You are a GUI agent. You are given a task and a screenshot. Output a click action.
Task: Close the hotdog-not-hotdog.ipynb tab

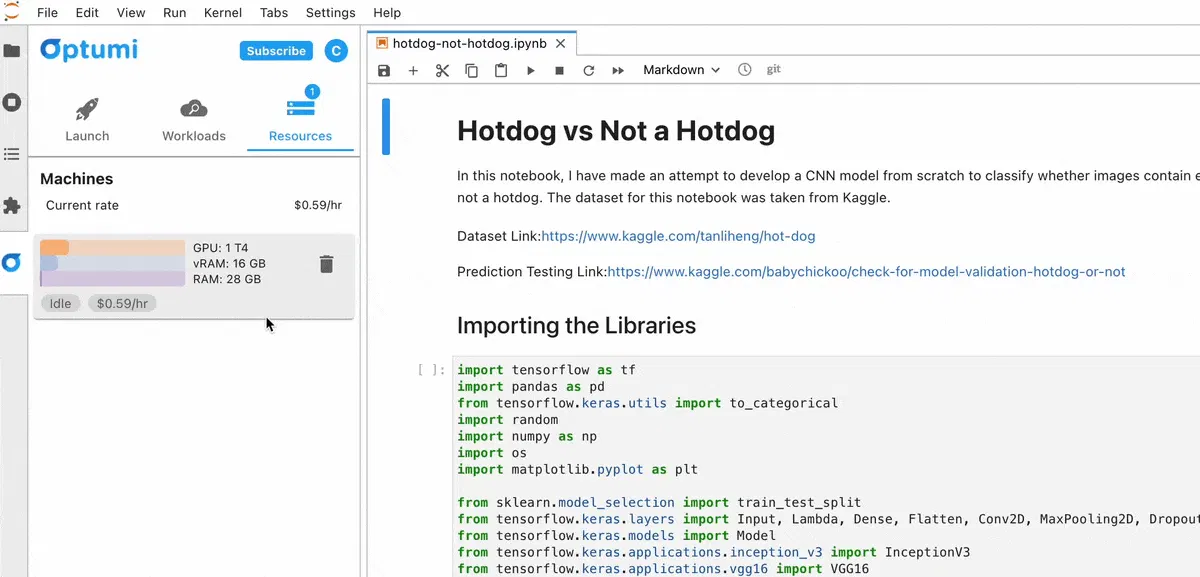561,44
